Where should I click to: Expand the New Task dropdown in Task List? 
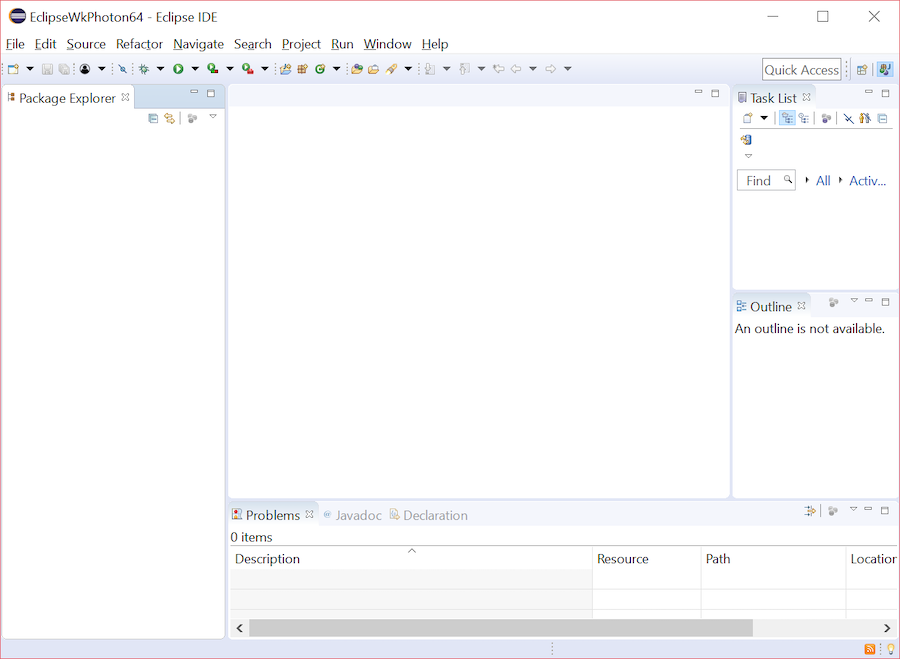(x=764, y=118)
